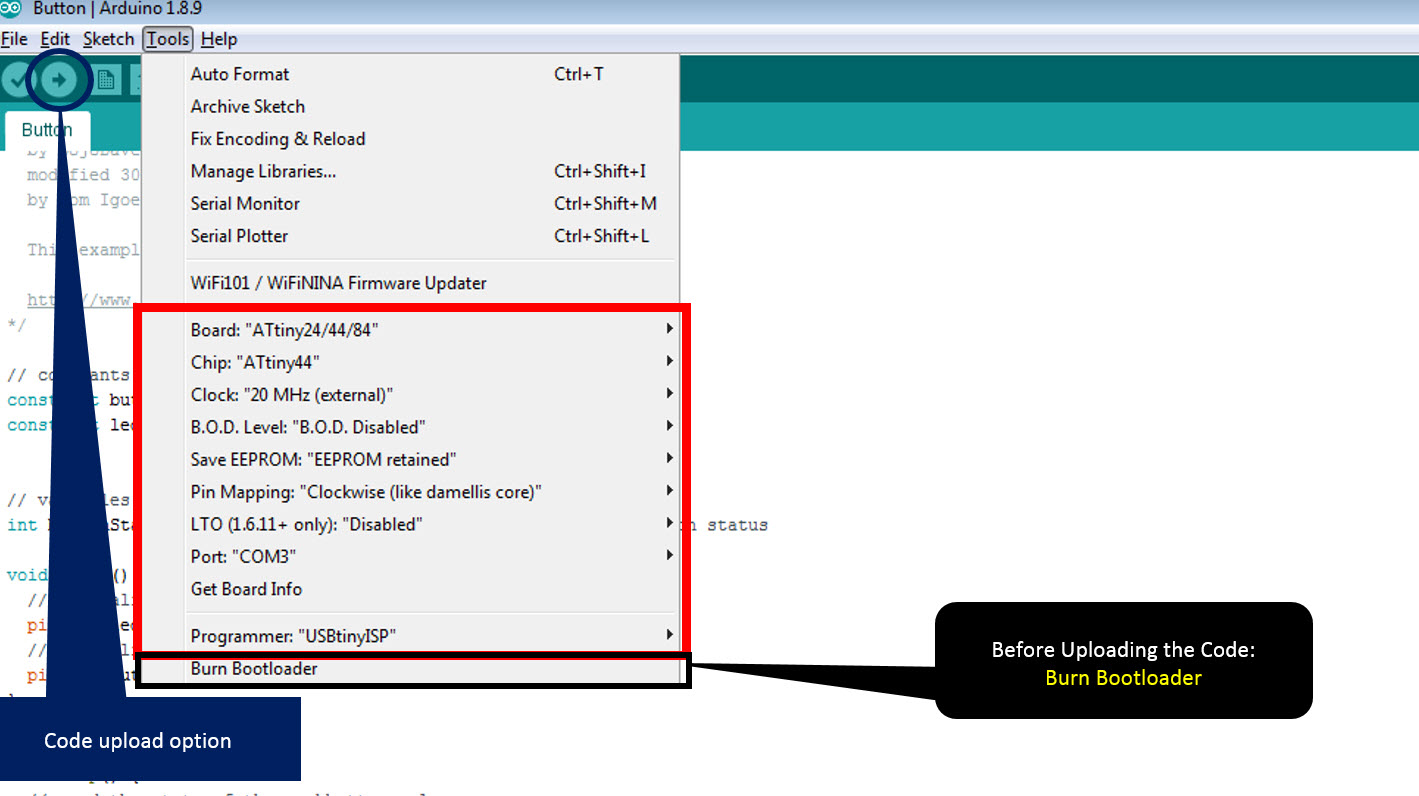Viewport: 1419px width, 796px height.
Task: Click the "status" comment text in editor
Action: pyautogui.click(x=738, y=524)
